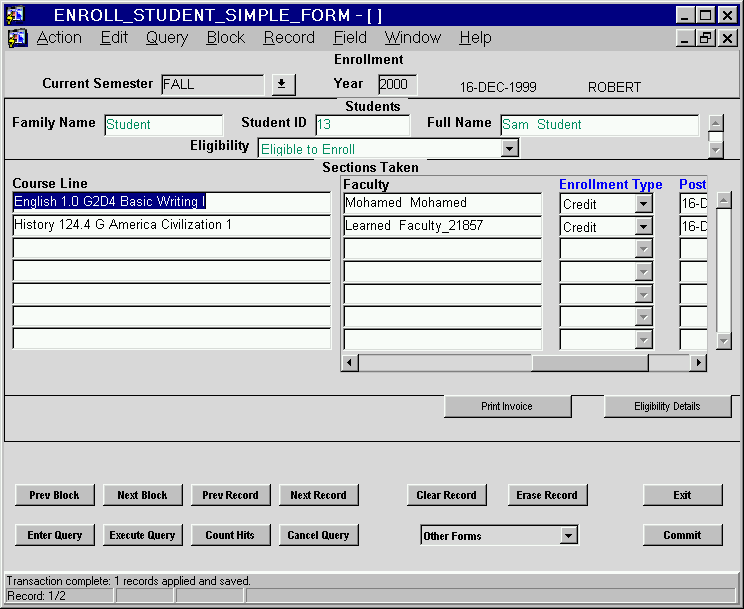
Task: Click the Year field showing 2000
Action: point(397,84)
